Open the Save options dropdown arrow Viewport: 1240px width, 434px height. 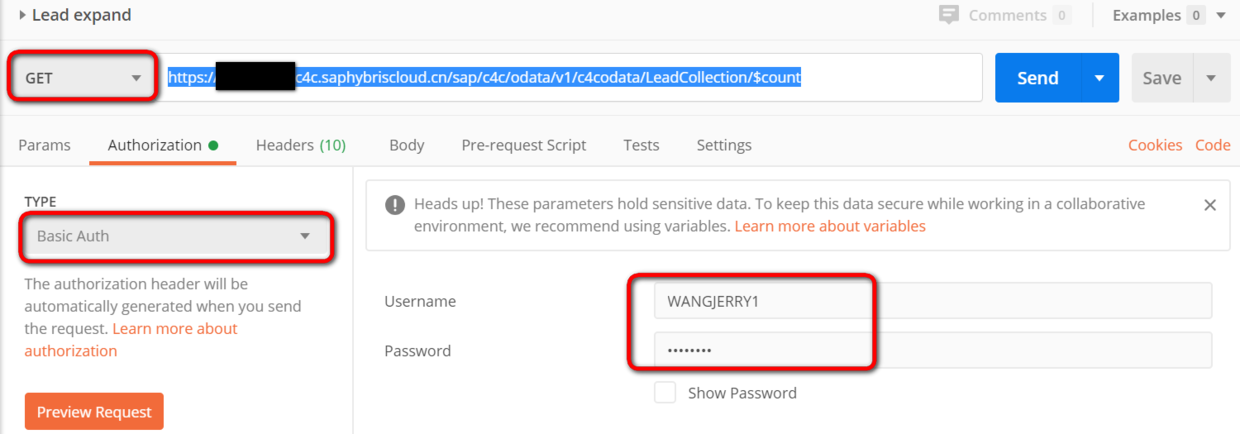[x=1211, y=78]
